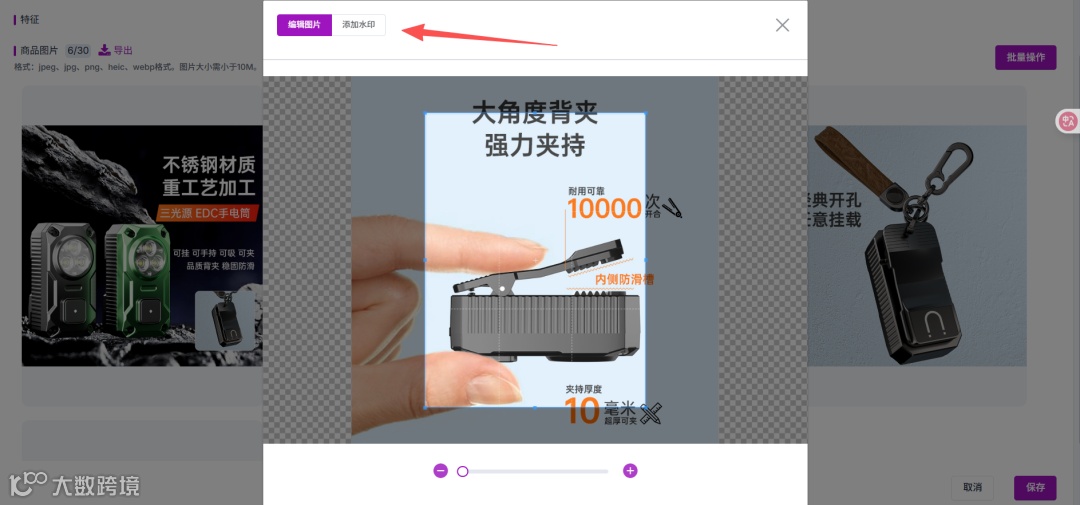
Task: Select the right-middle crop edge handle
Action: click(645, 260)
